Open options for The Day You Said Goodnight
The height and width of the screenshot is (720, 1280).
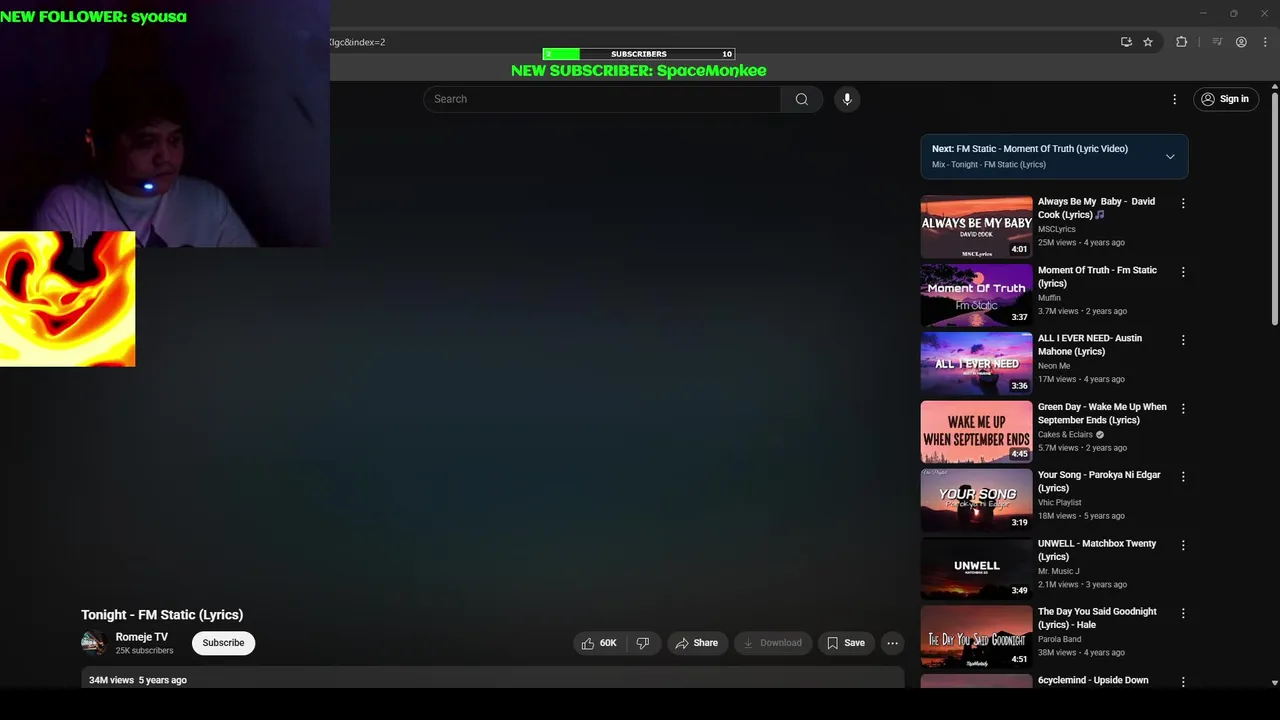[x=1183, y=613]
